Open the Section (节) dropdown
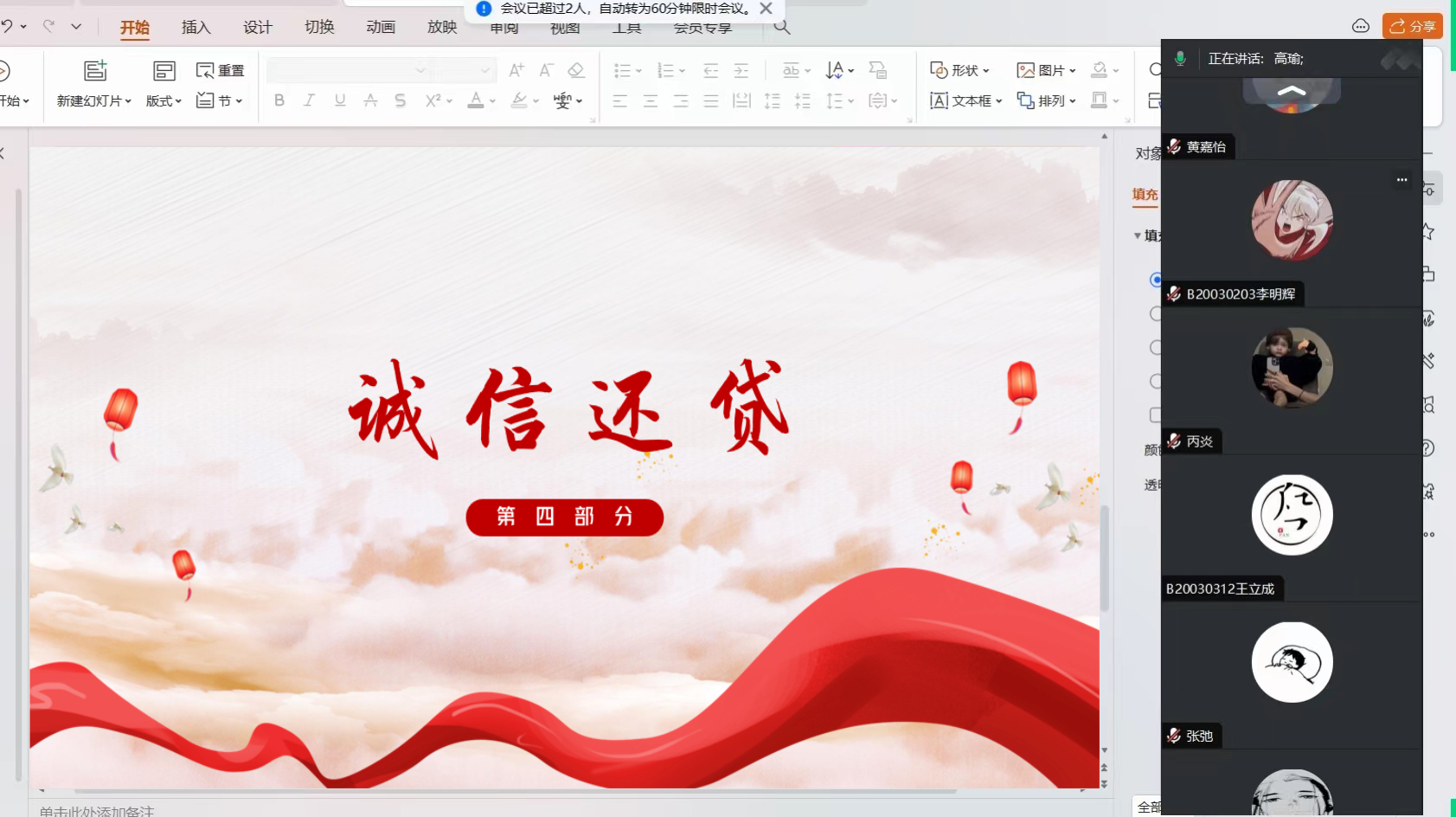The width and height of the screenshot is (1456, 817). pyautogui.click(x=219, y=100)
